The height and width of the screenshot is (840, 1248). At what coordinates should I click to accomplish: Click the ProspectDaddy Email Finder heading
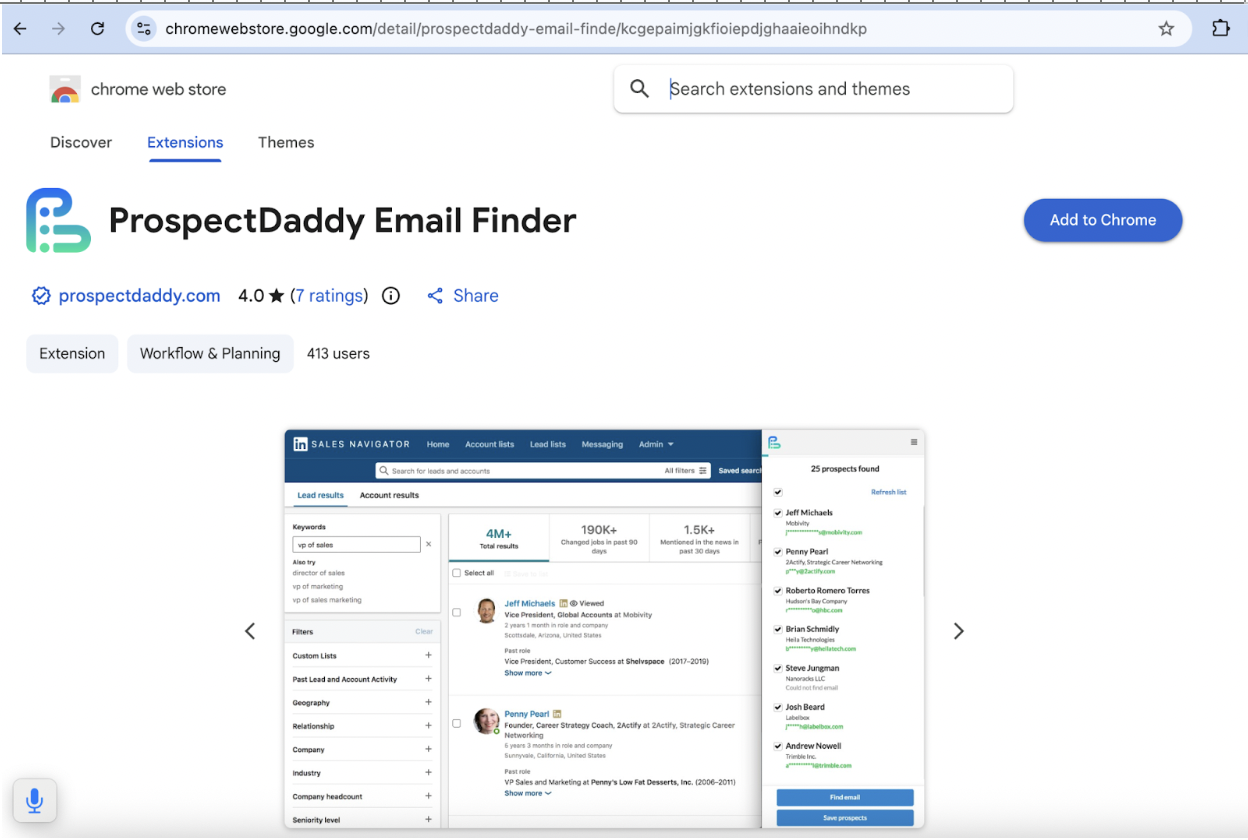342,220
